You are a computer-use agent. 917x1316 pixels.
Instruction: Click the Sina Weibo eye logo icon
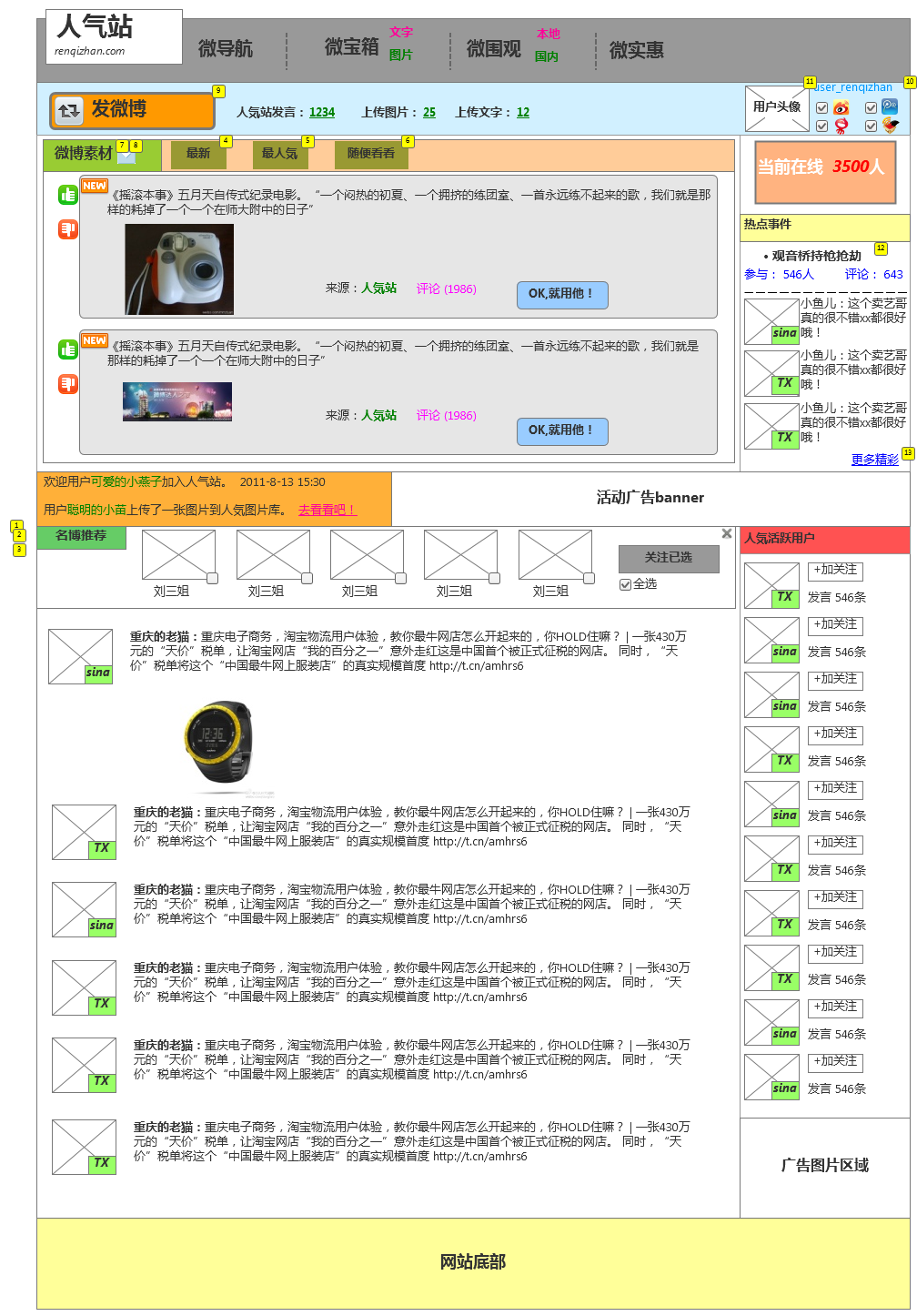(x=841, y=107)
